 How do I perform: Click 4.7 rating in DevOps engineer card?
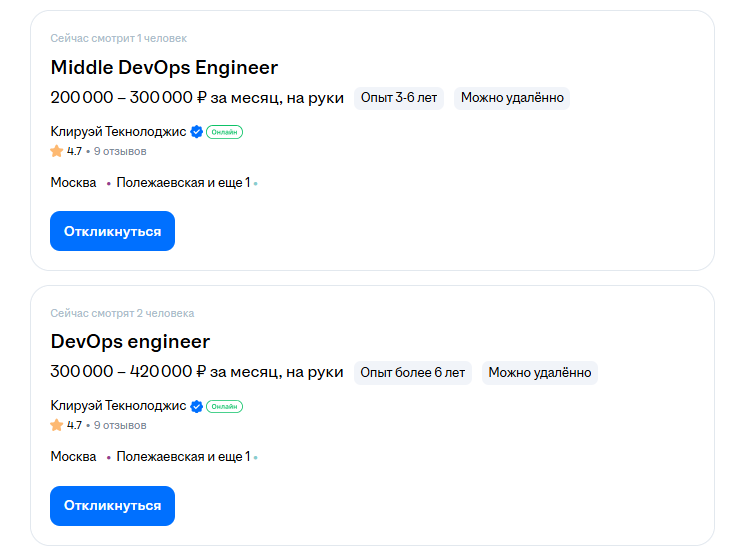[x=74, y=425]
